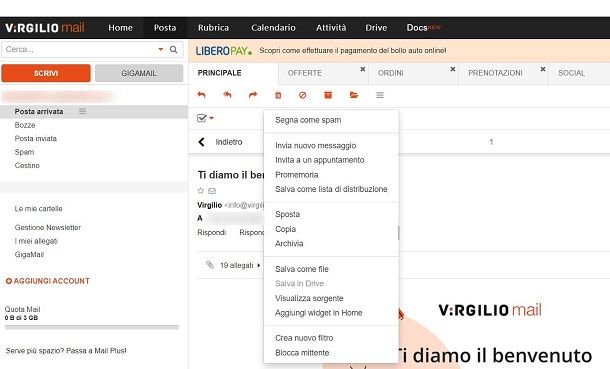The image size is (610, 369).
Task: Select Invita a un appuntamento
Action: pos(320,160)
